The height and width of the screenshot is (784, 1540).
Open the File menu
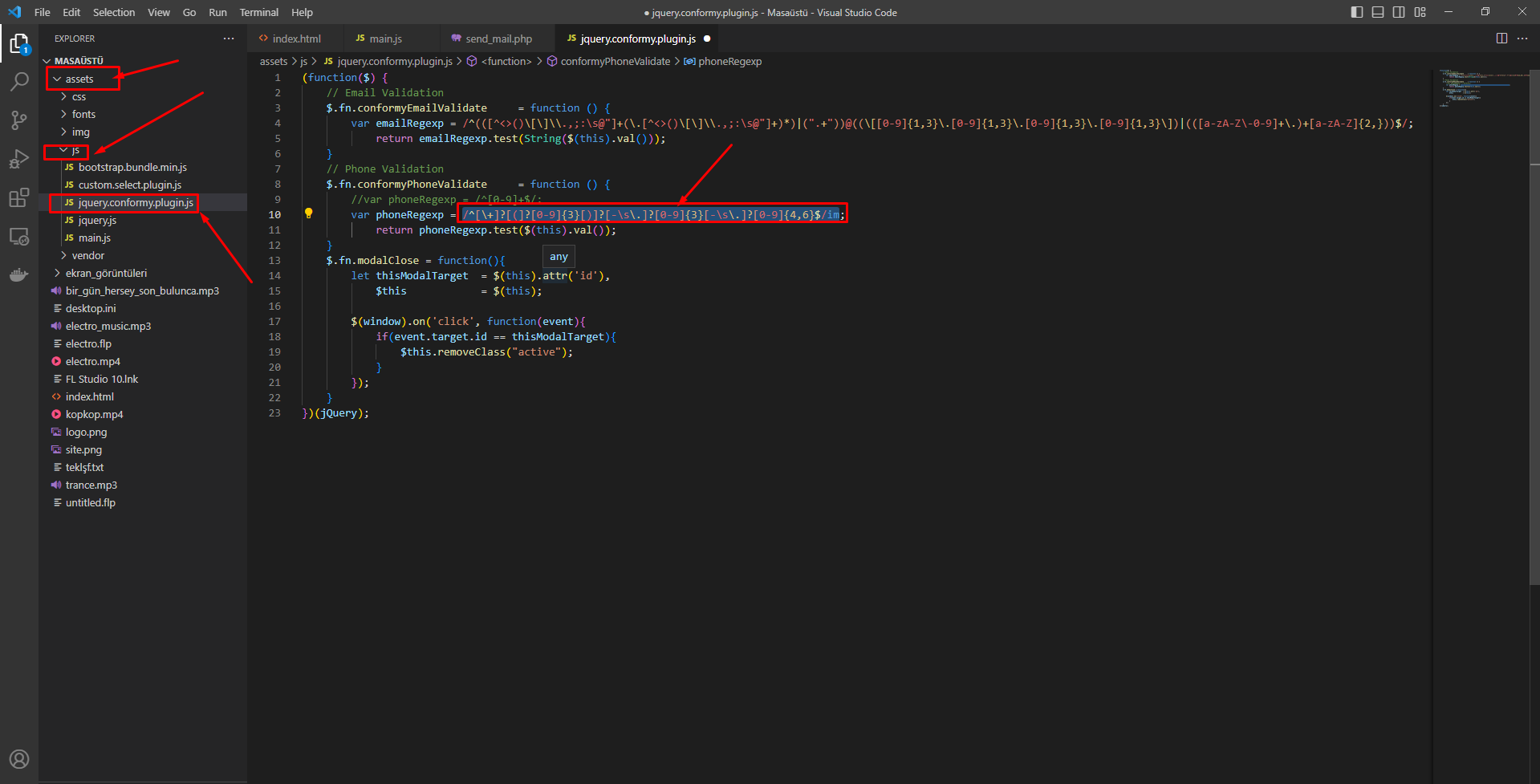tap(43, 12)
